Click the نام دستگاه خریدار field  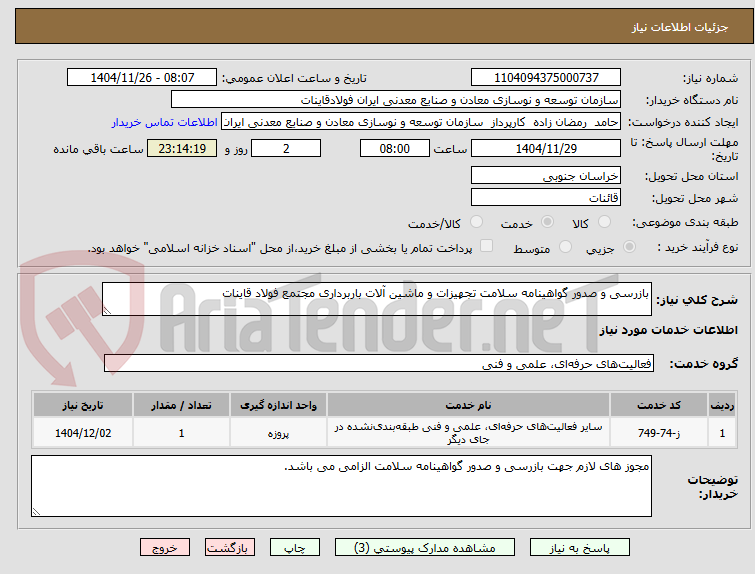[x=396, y=100]
